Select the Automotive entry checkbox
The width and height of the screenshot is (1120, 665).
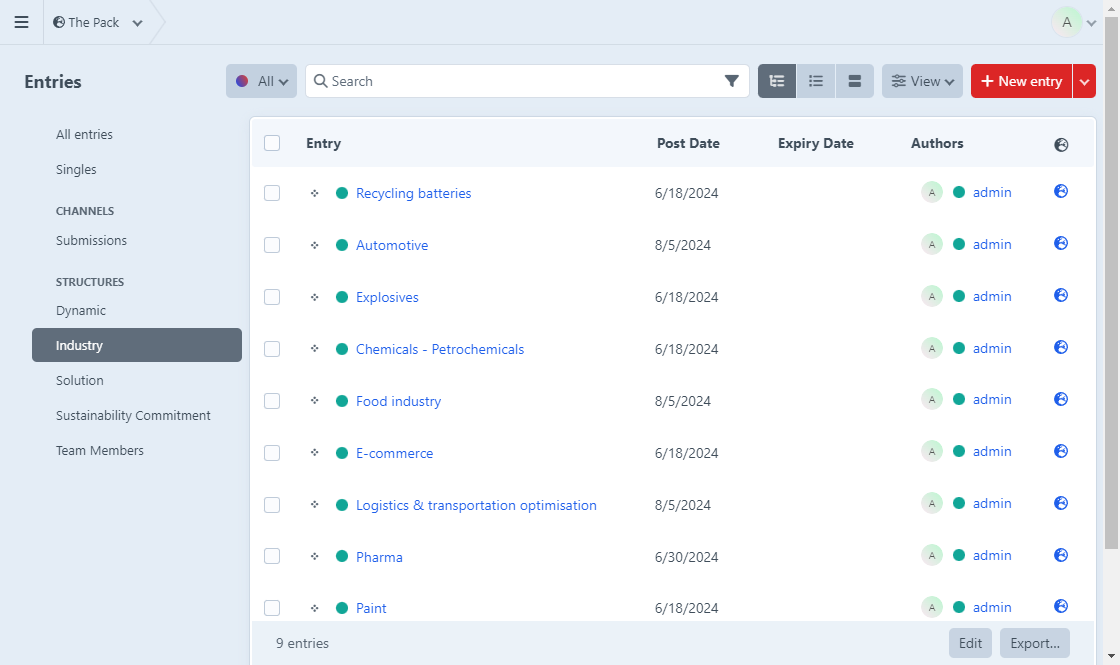(272, 245)
